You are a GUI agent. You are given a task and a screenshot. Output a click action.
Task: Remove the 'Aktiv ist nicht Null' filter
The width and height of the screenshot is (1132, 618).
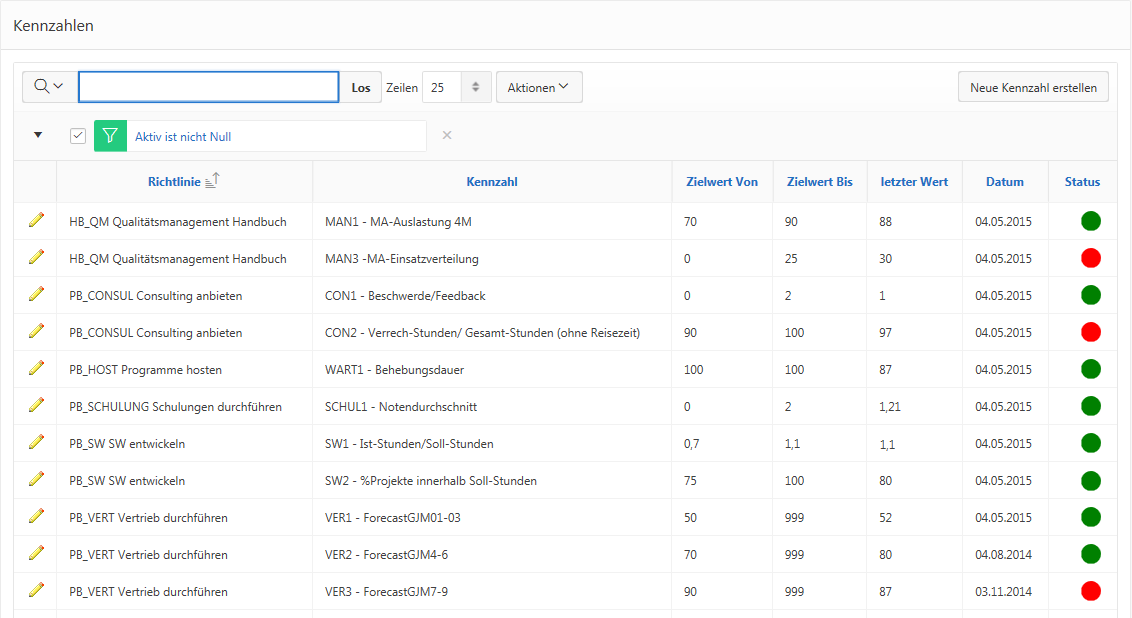click(447, 135)
